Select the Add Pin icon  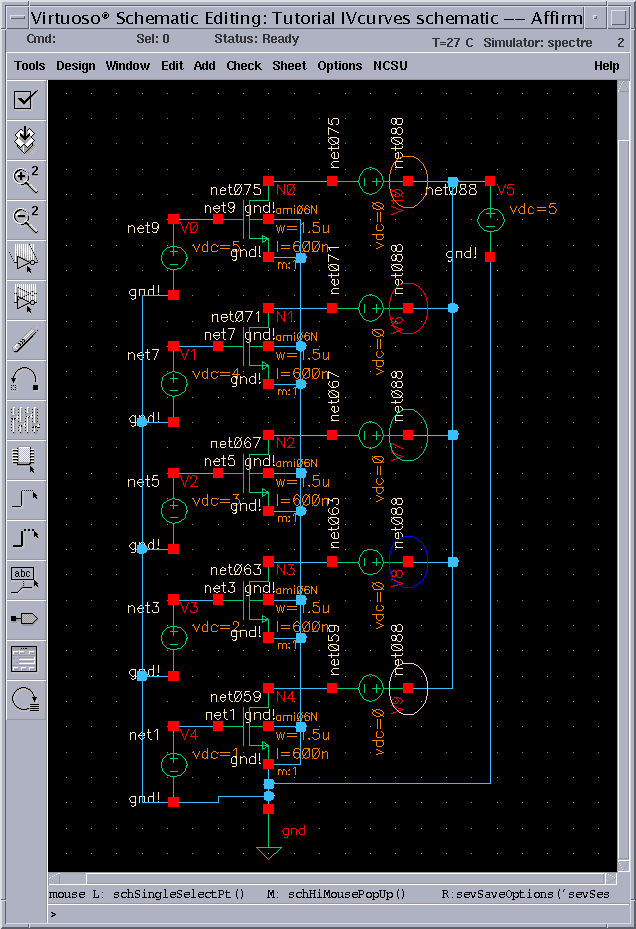(x=25, y=620)
